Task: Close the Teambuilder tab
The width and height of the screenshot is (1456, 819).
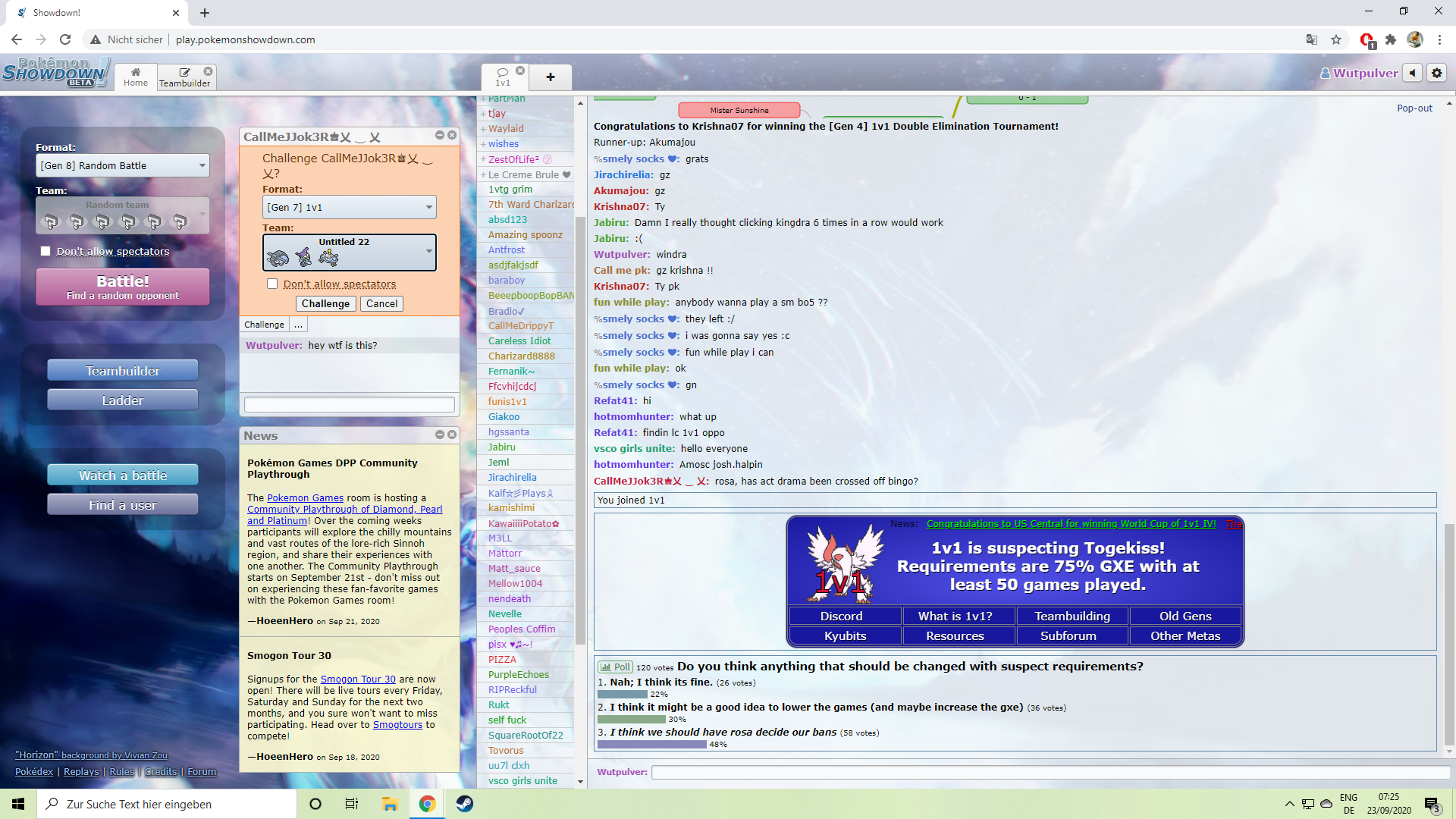Action: pos(208,71)
